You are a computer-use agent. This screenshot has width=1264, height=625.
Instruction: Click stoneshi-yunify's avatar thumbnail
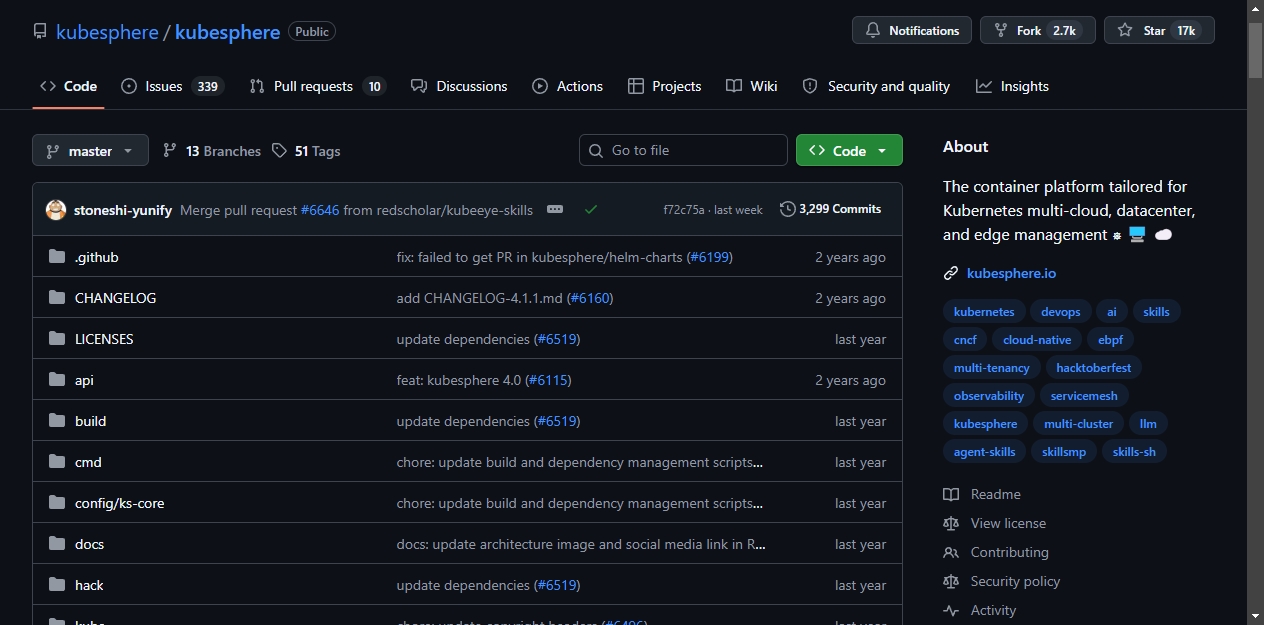point(56,210)
